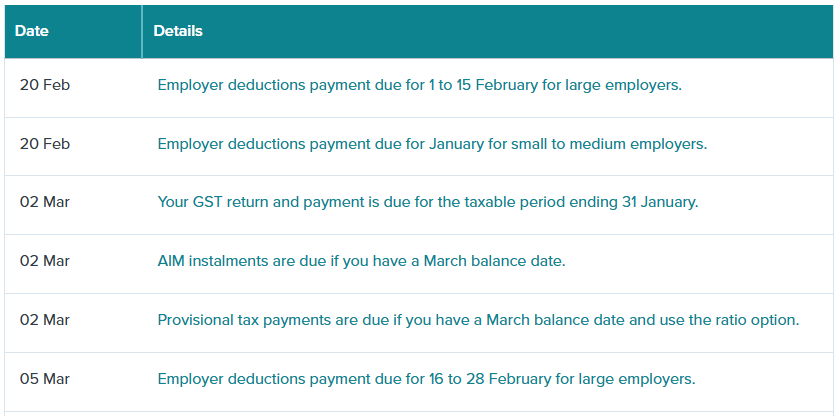Open the 1 to 15 February large employers link
Image resolution: width=839 pixels, height=416 pixels.
point(419,85)
